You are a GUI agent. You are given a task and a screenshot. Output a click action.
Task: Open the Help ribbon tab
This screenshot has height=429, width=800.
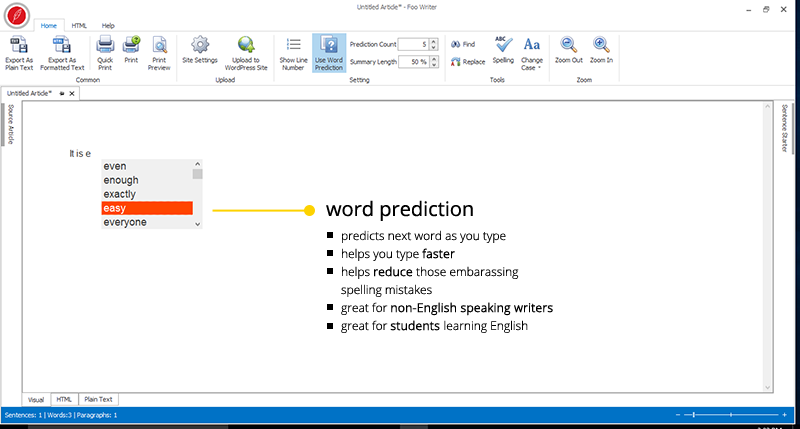[108, 25]
